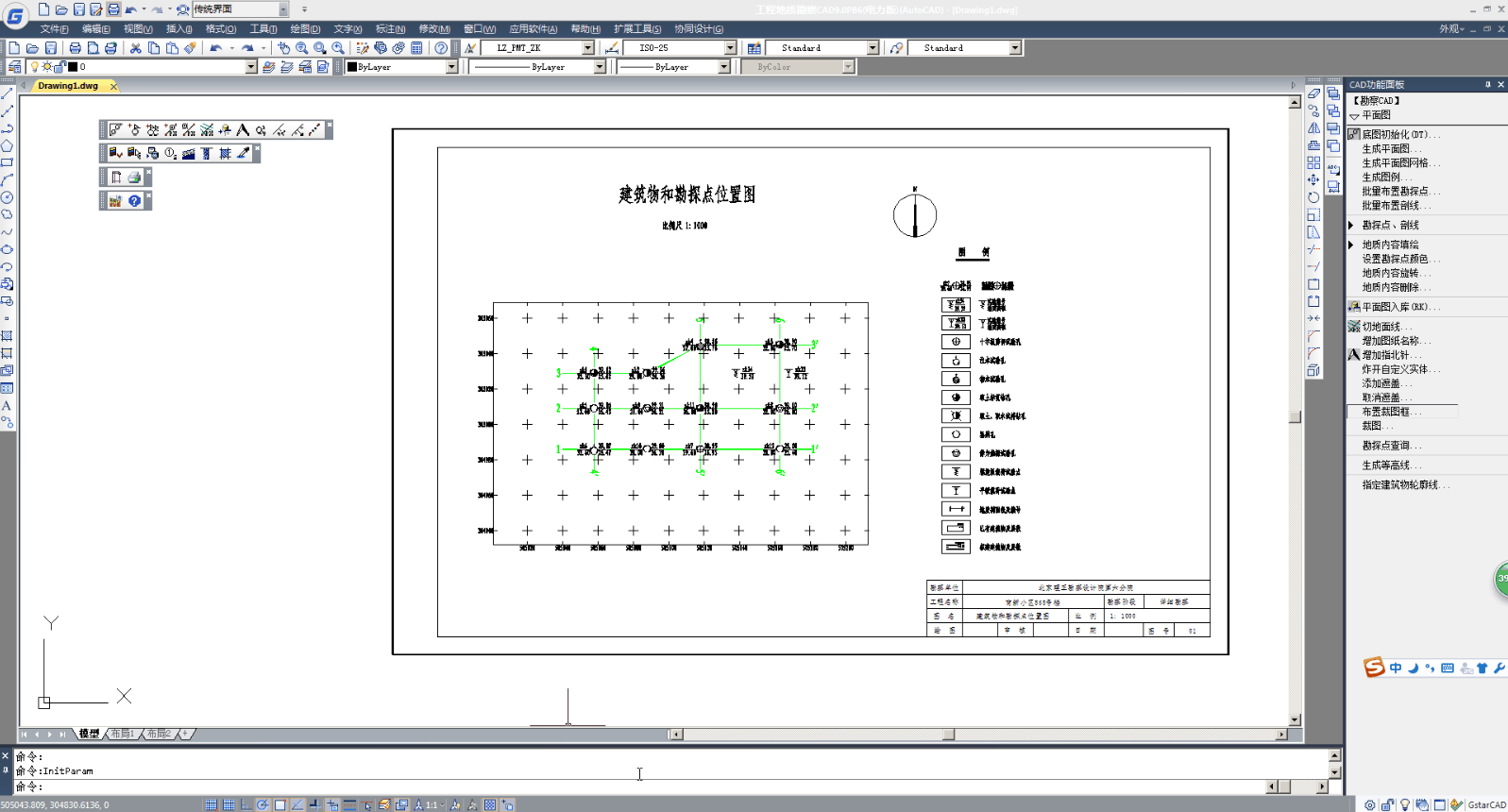The image size is (1508, 812).
Task: Select the Polygon draw tool
Action: (x=7, y=146)
